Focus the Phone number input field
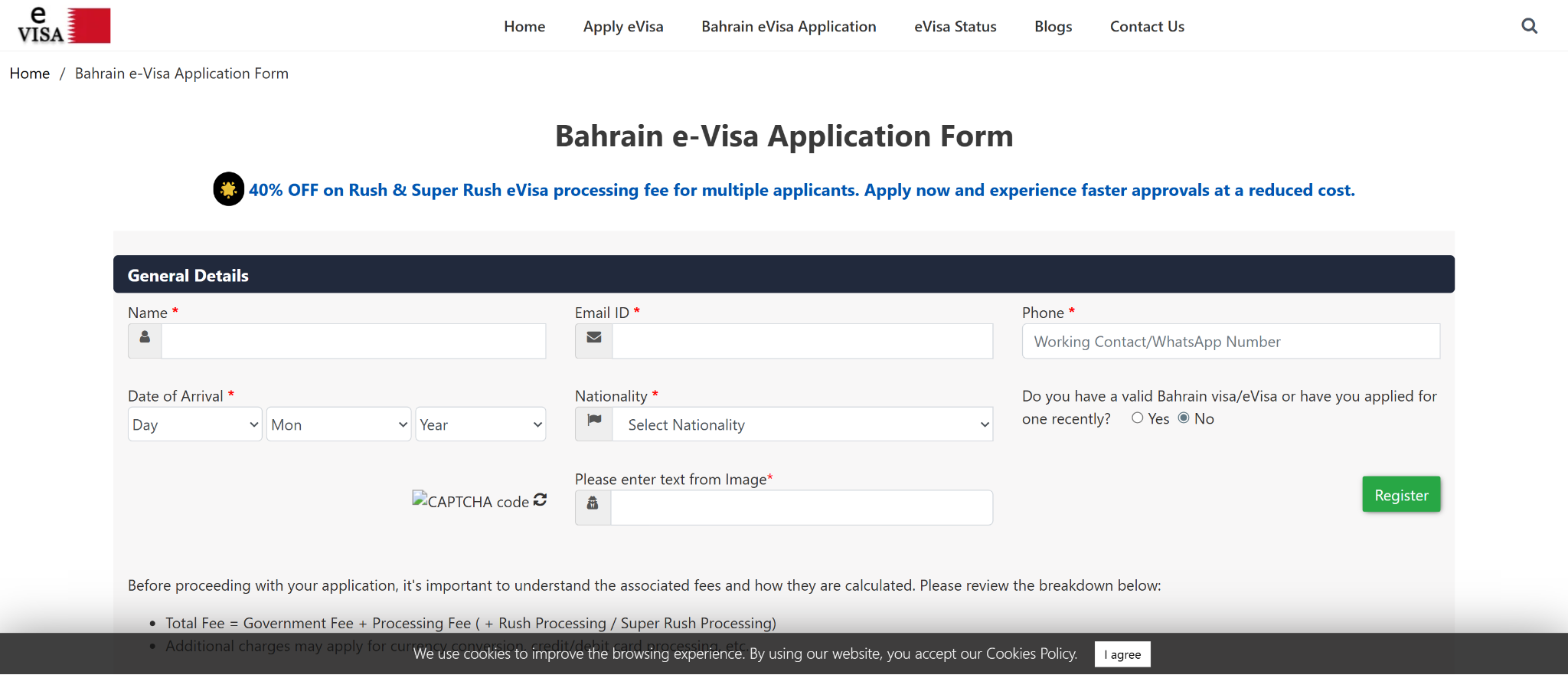This screenshot has width=1568, height=675. tap(1230, 342)
